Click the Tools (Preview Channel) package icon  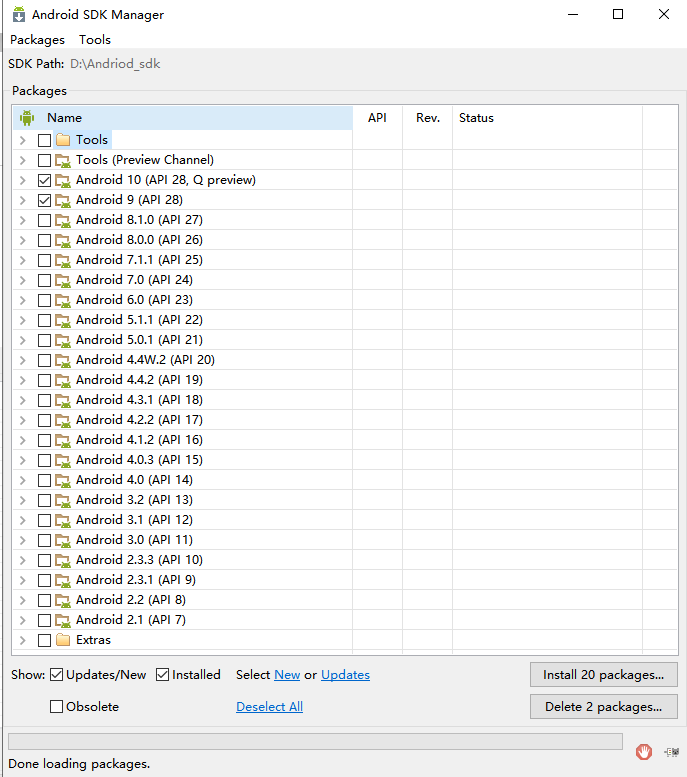63,161
